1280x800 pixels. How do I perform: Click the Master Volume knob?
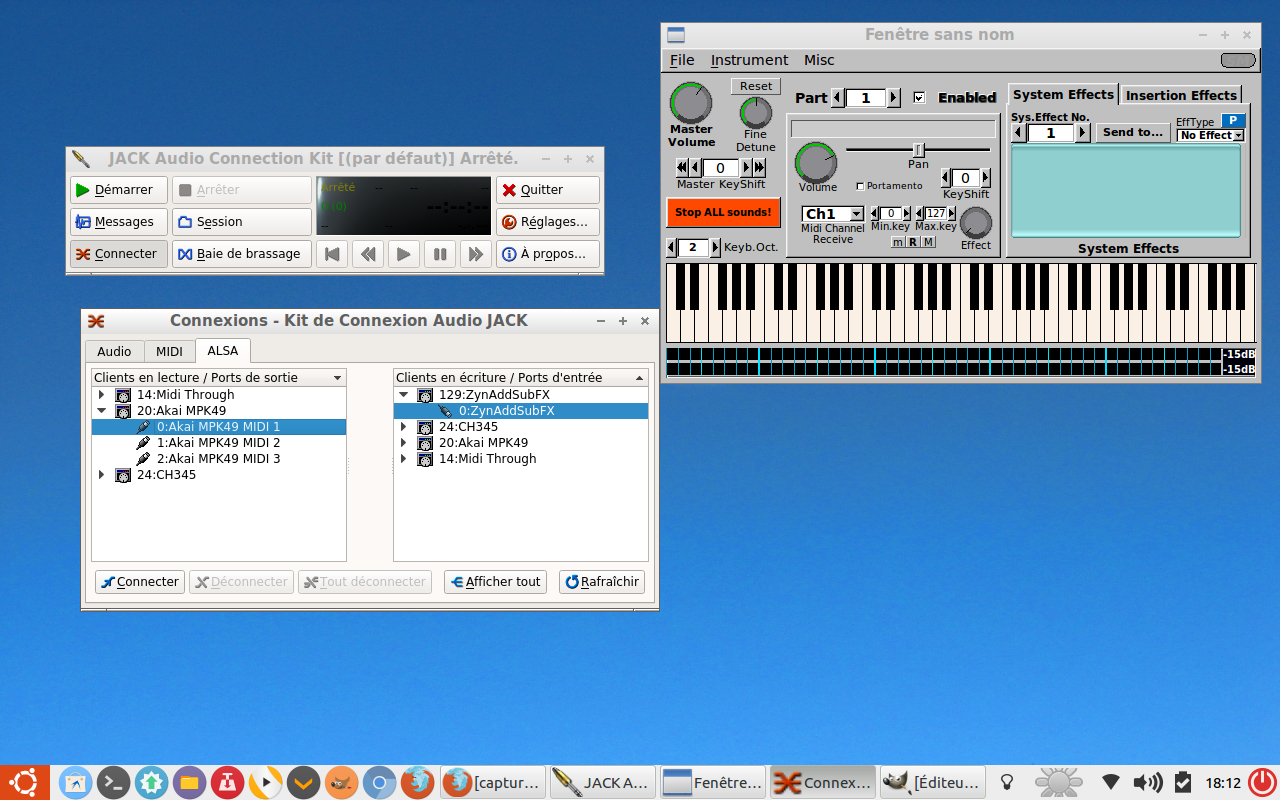pyautogui.click(x=690, y=102)
